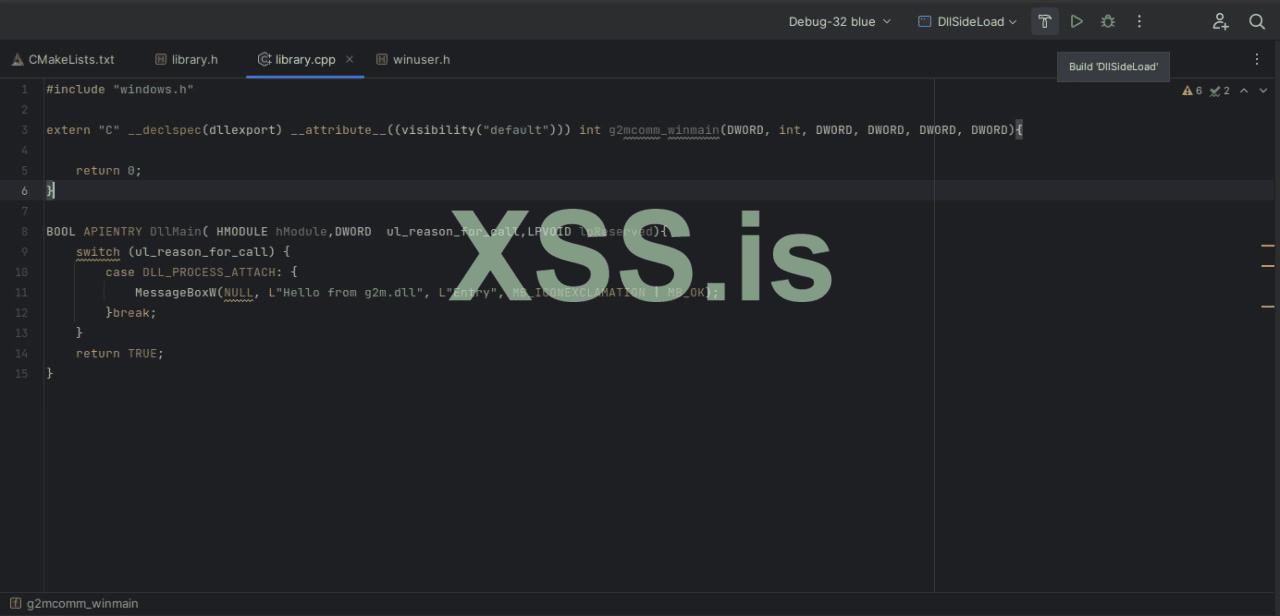Click the DllMain function name
This screenshot has height=616, width=1280.
(175, 231)
